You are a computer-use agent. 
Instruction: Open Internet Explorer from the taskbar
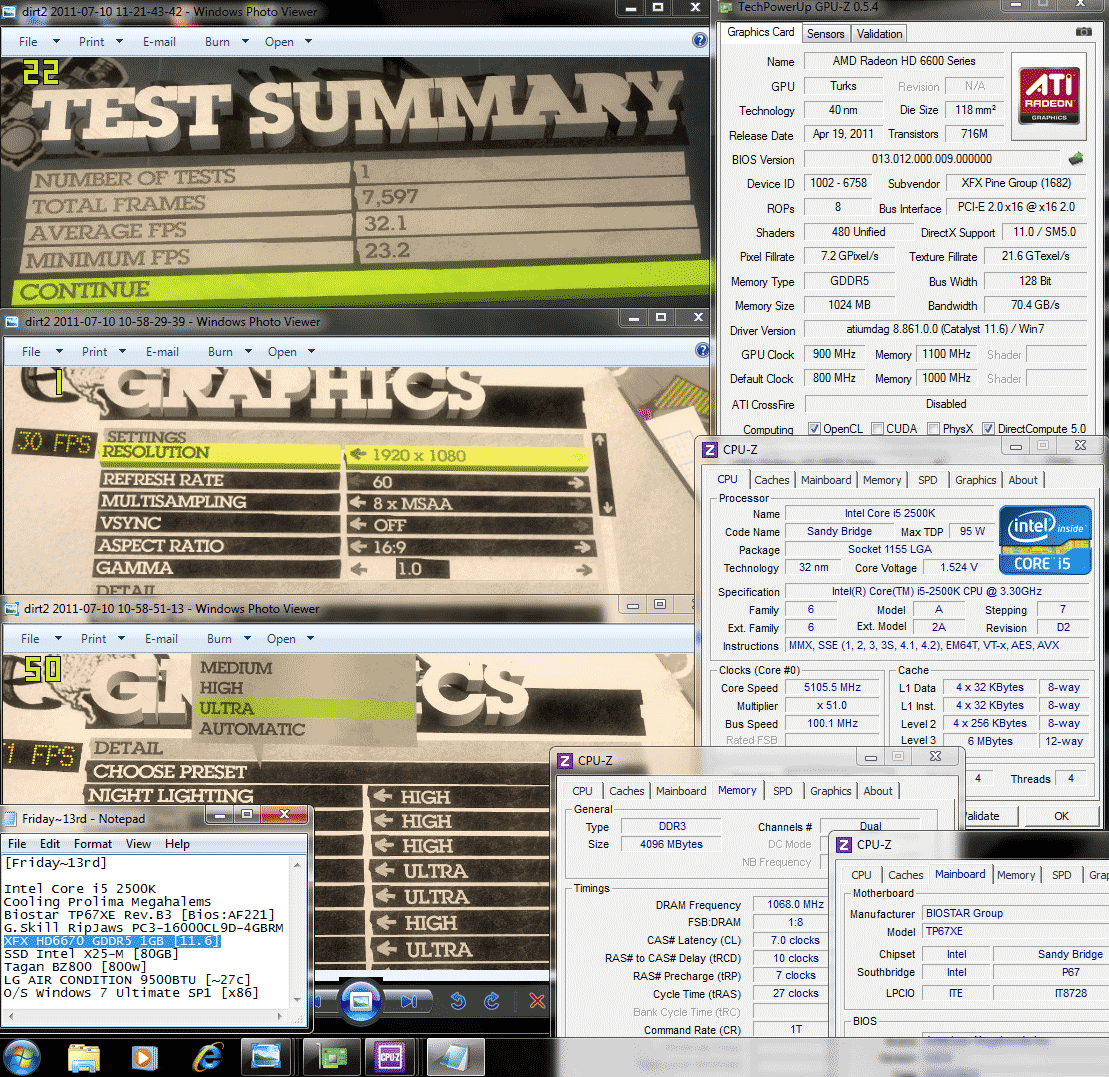pyautogui.click(x=207, y=1058)
